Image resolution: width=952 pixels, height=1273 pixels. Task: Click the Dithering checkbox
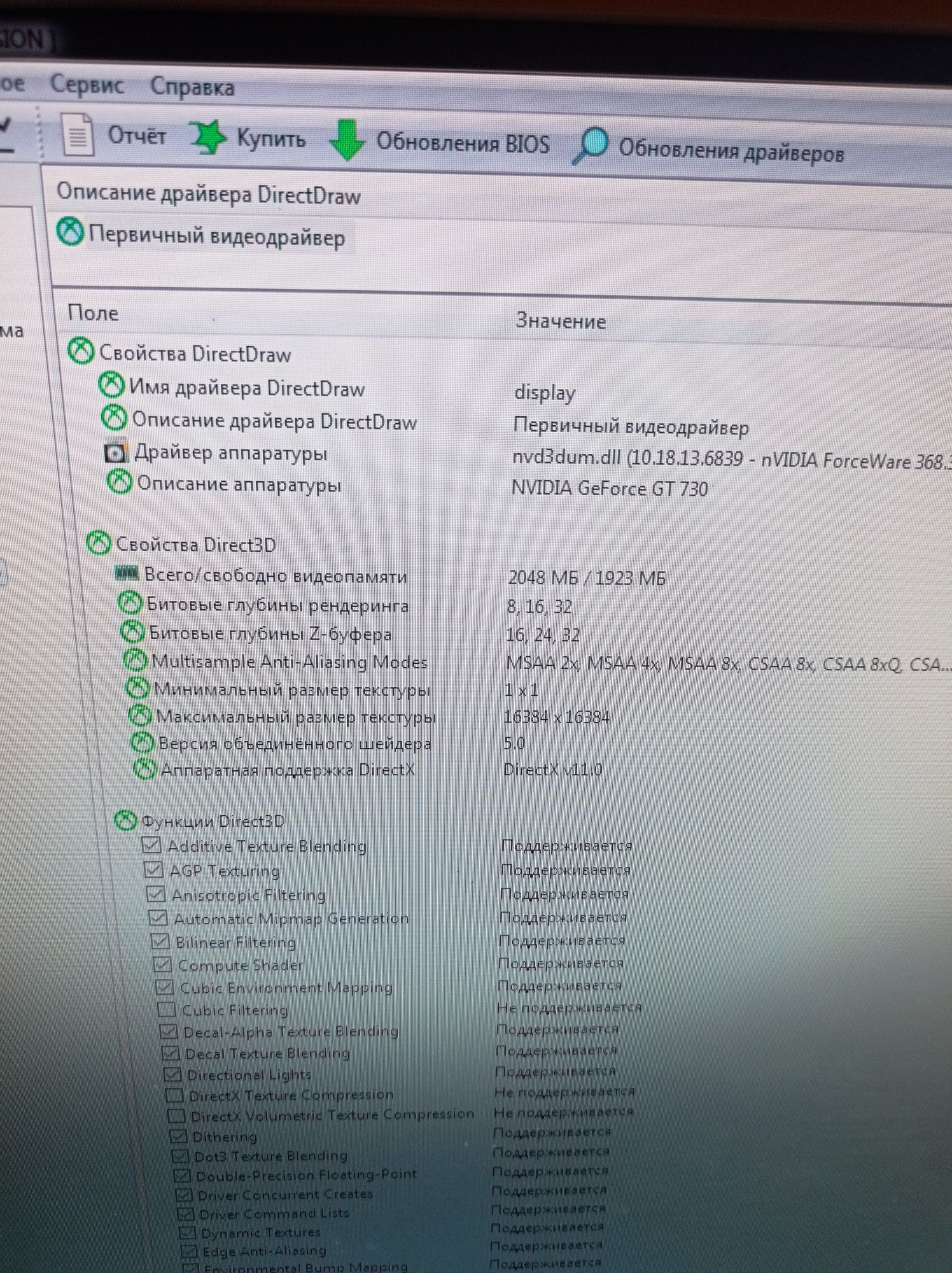[x=178, y=1136]
